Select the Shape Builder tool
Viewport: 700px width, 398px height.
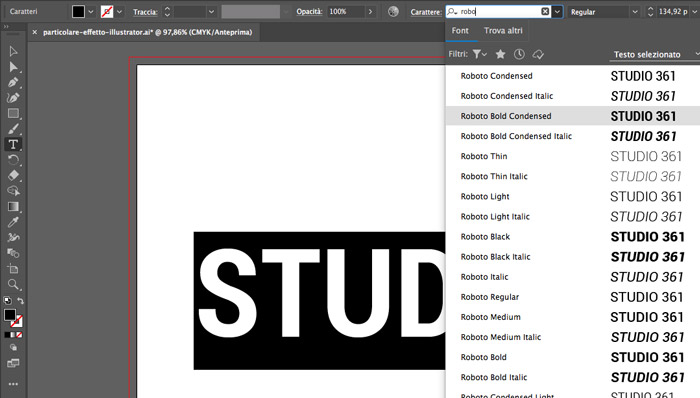[13, 191]
